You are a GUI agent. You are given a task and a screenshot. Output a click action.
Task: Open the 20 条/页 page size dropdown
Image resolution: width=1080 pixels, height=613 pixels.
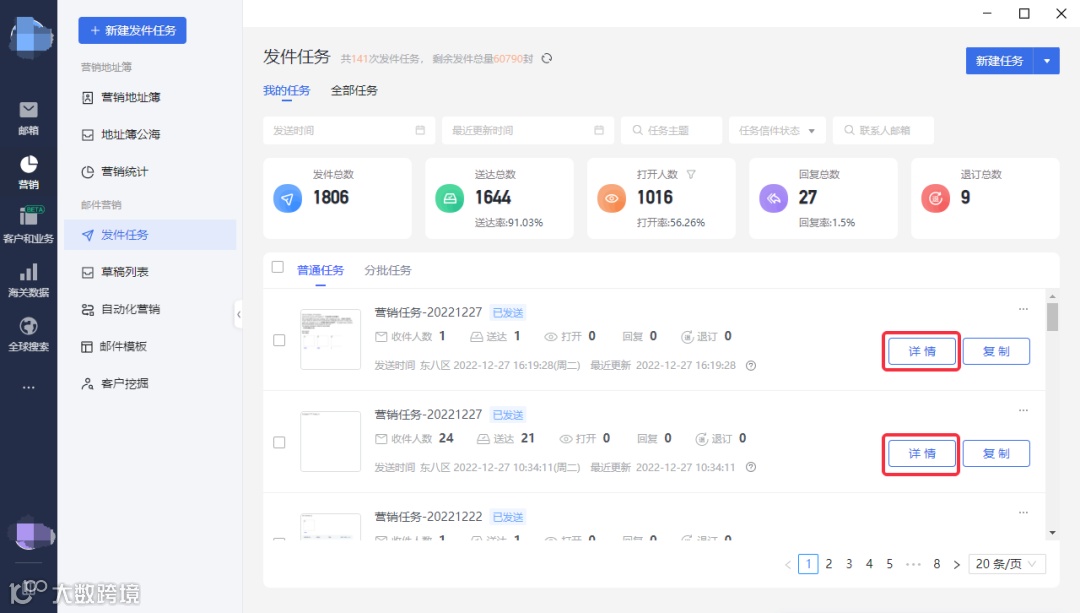click(1007, 564)
